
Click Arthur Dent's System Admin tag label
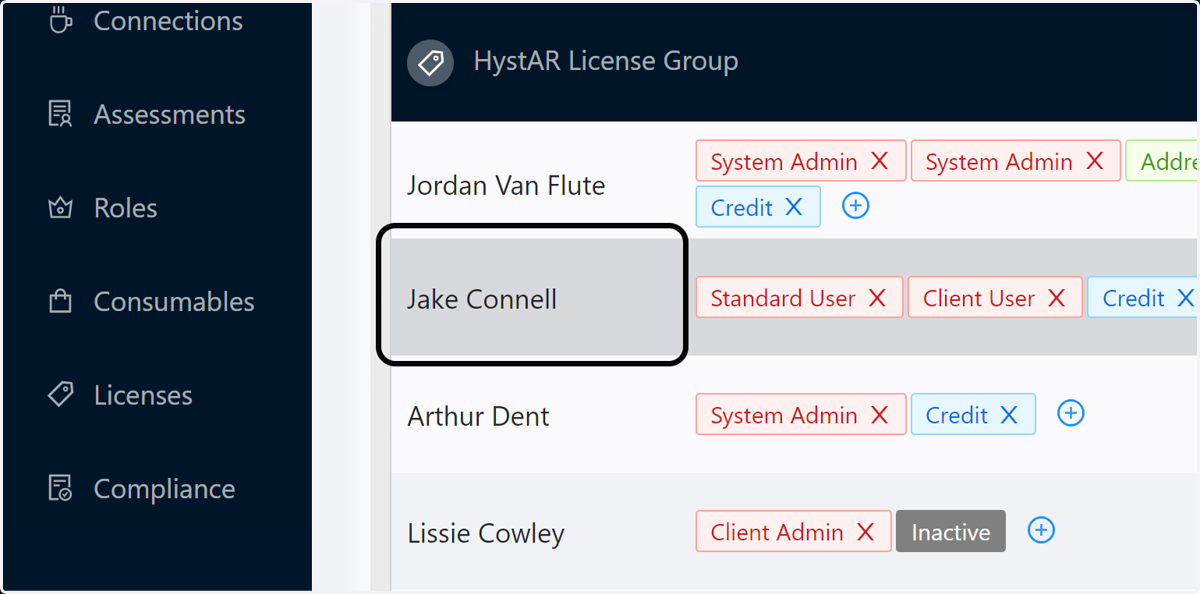[784, 415]
